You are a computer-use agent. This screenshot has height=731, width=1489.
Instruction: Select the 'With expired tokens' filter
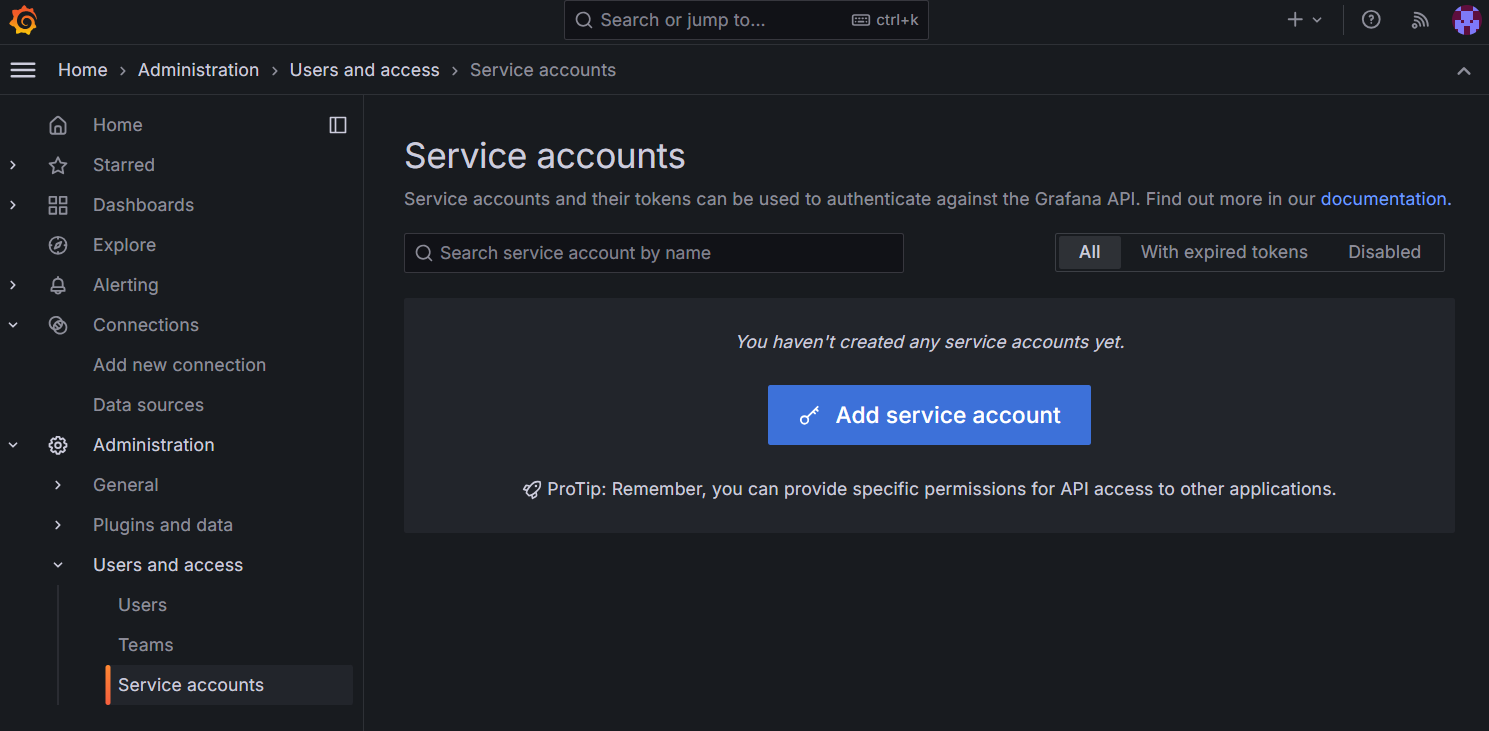(1223, 252)
